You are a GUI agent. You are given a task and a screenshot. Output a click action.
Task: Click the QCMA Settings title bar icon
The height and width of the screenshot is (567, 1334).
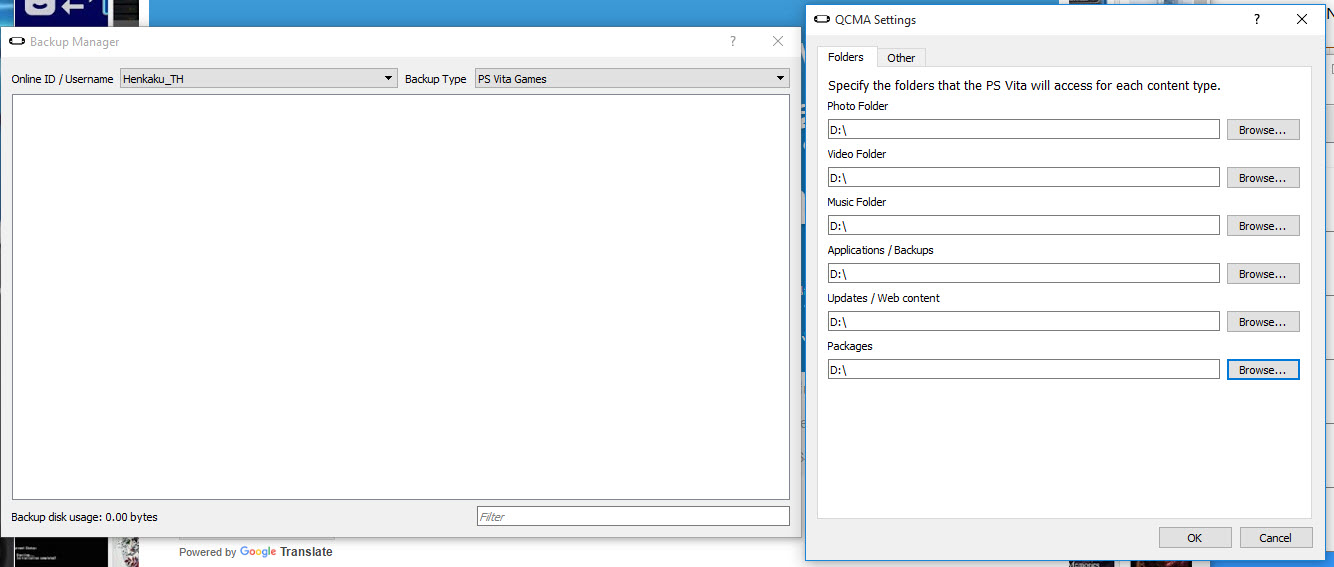[x=822, y=19]
